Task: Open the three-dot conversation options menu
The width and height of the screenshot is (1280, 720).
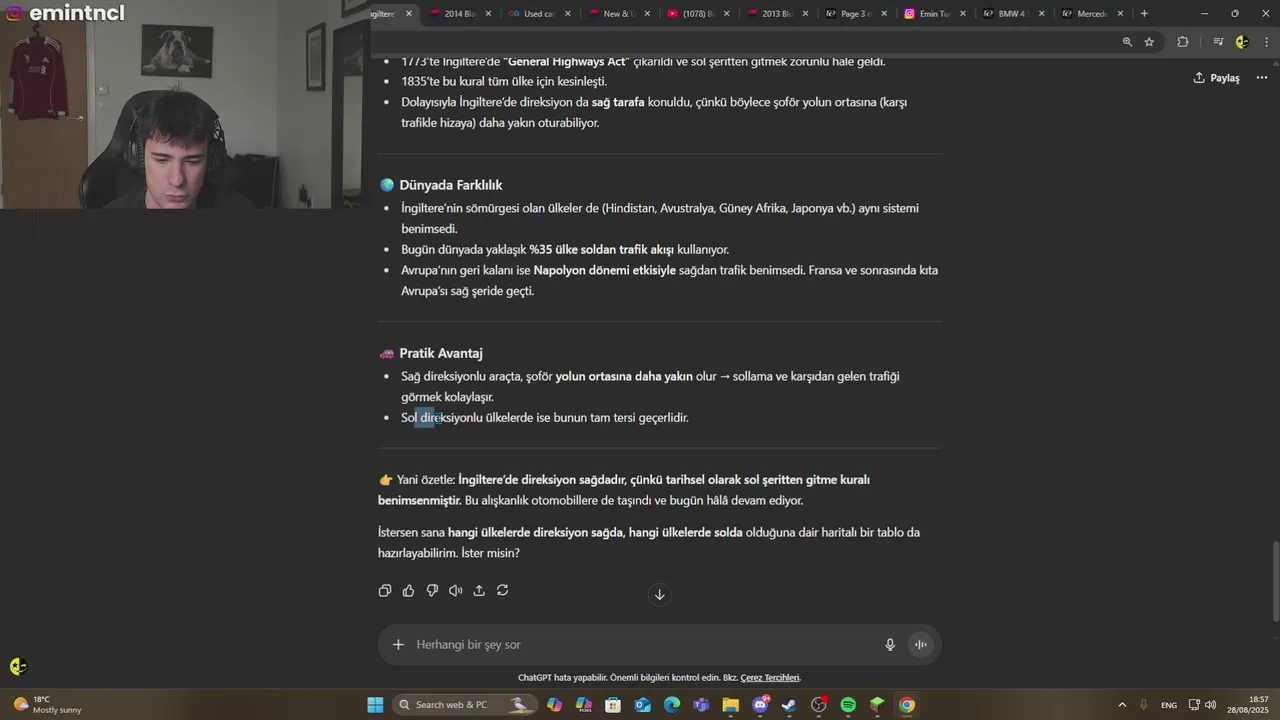Action: pos(1262,78)
